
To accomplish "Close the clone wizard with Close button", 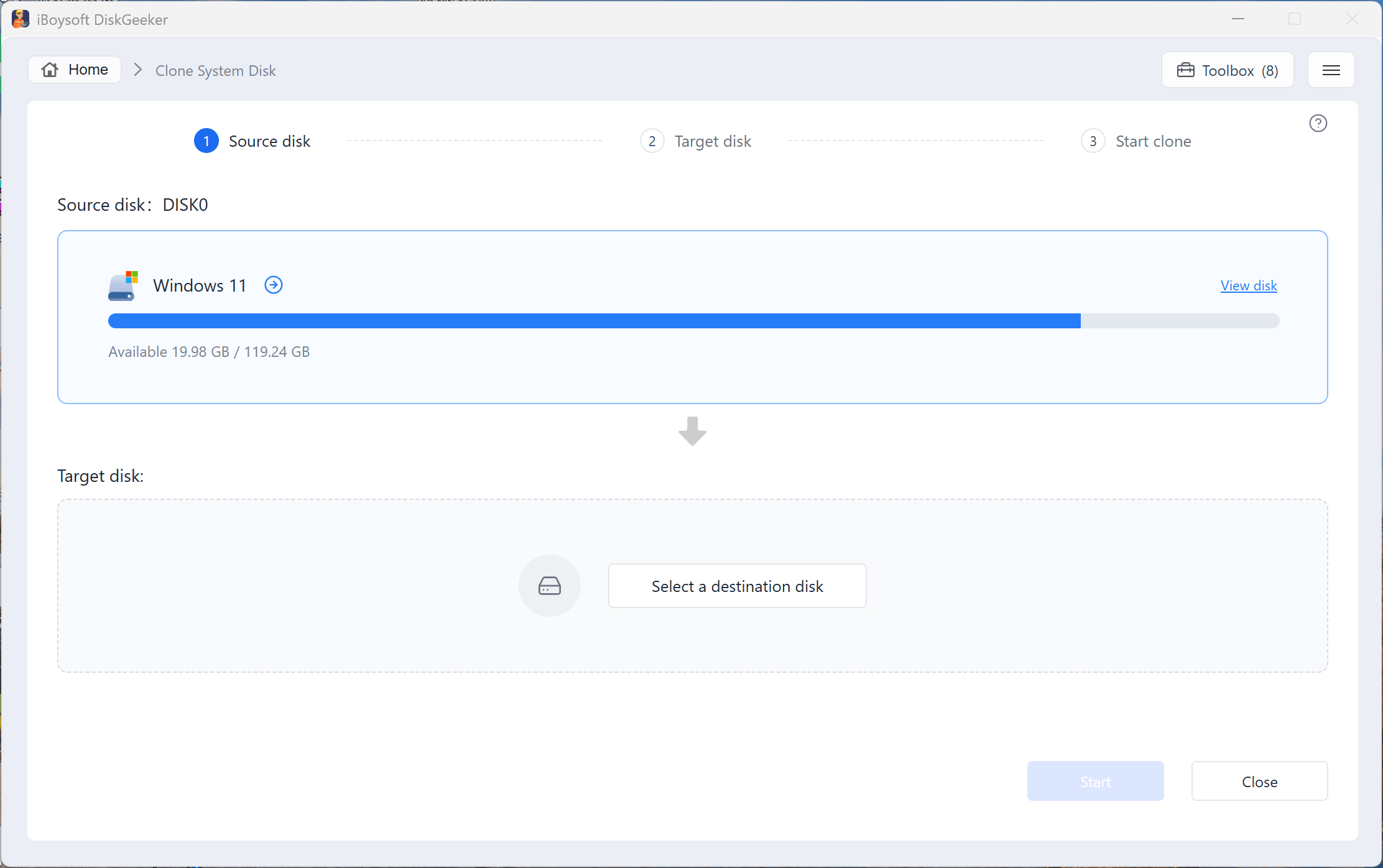I will click(1259, 781).
